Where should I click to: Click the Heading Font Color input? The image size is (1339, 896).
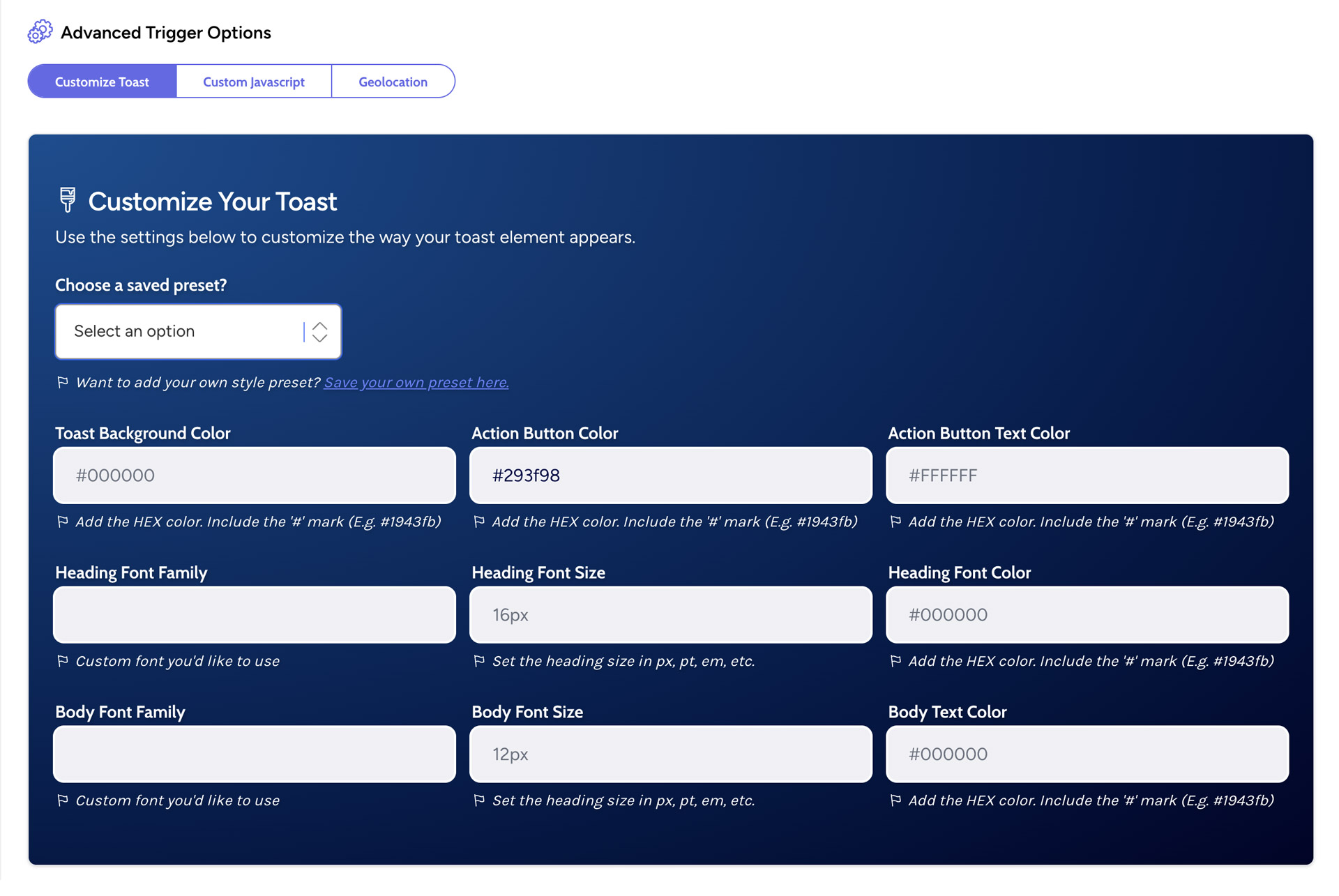pos(1087,616)
